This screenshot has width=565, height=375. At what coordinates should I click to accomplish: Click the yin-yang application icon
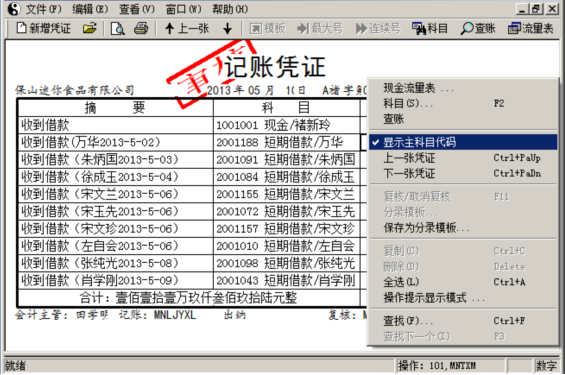pyautogui.click(x=14, y=9)
